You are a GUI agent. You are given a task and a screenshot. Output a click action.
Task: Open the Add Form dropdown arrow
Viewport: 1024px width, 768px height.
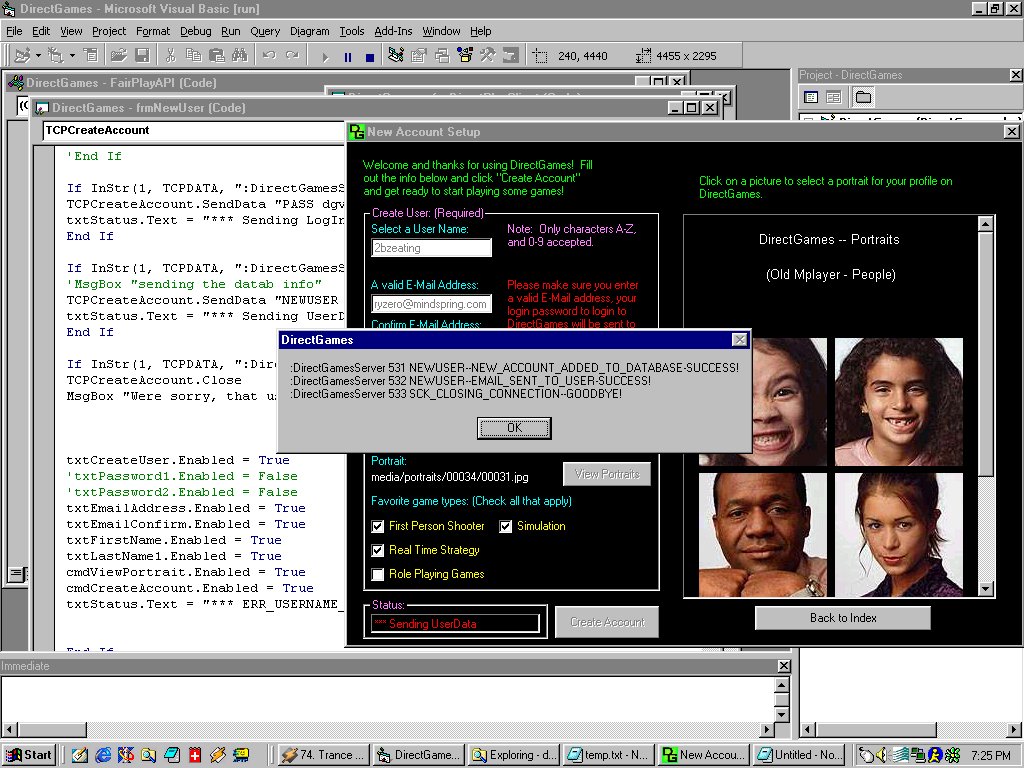pos(72,56)
